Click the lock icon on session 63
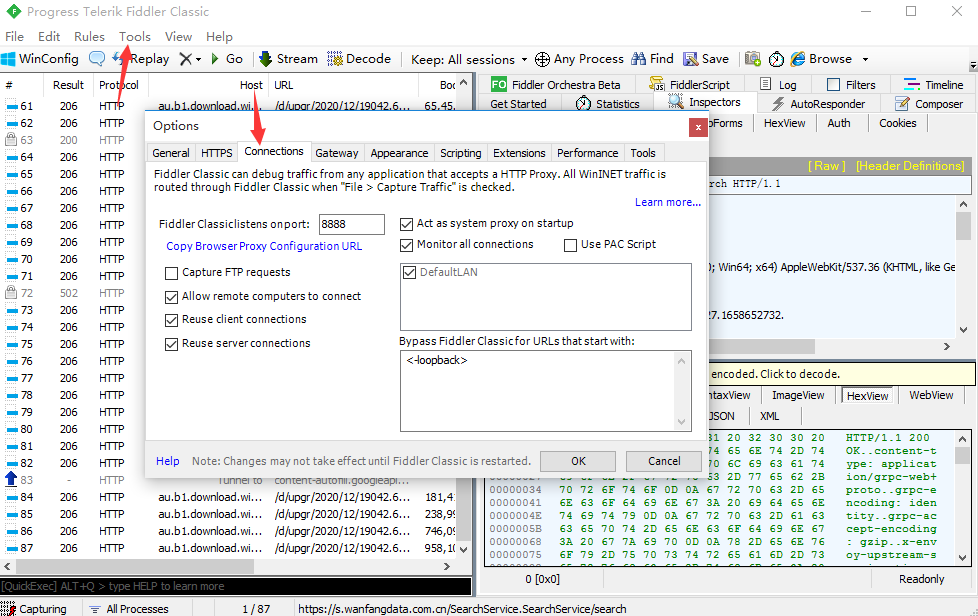The width and height of the screenshot is (978, 616). (x=11, y=140)
